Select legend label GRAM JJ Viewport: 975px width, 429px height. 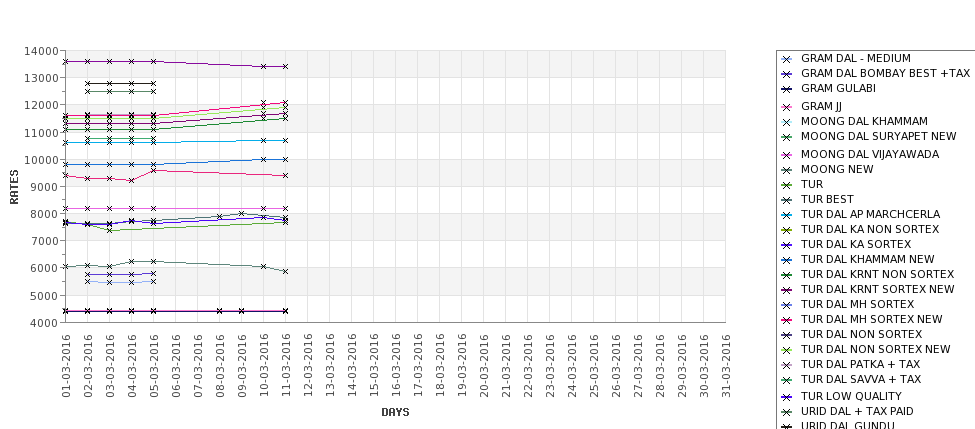[x=821, y=106]
